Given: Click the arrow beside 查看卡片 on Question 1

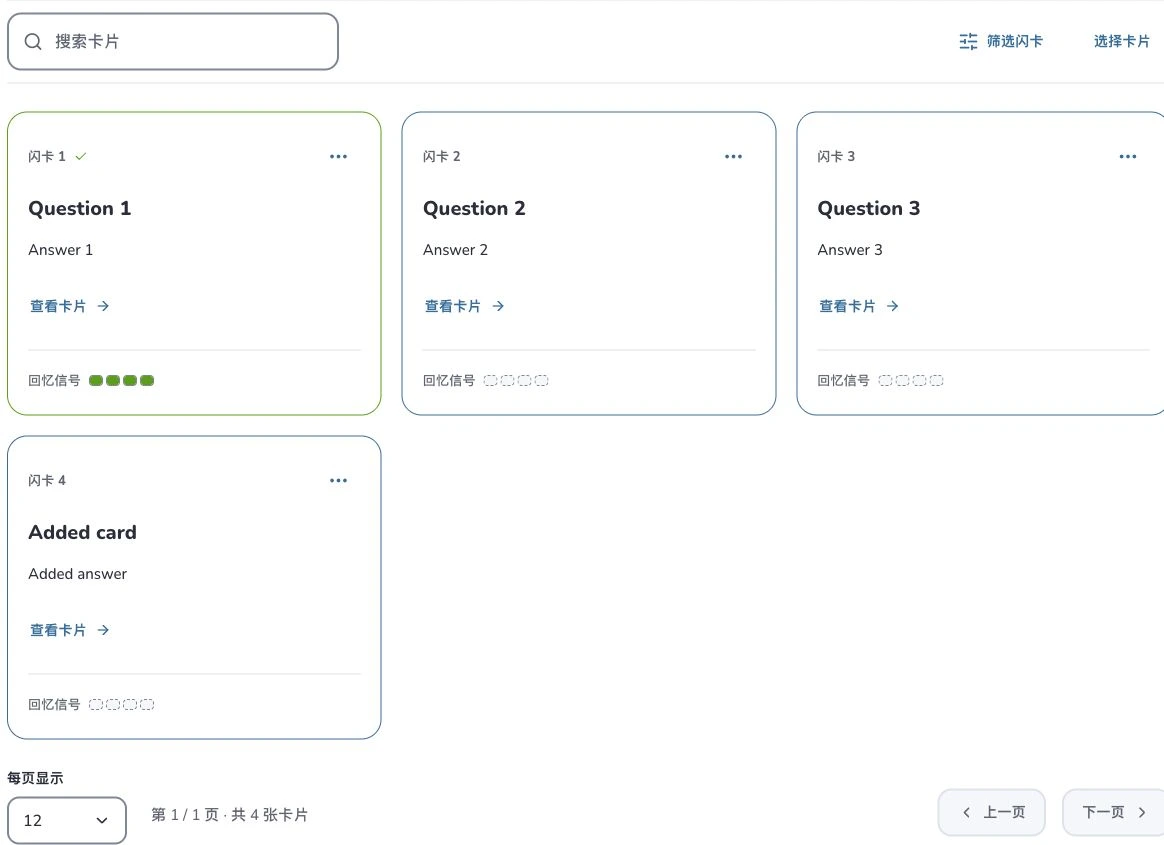Looking at the screenshot, I should tap(103, 306).
